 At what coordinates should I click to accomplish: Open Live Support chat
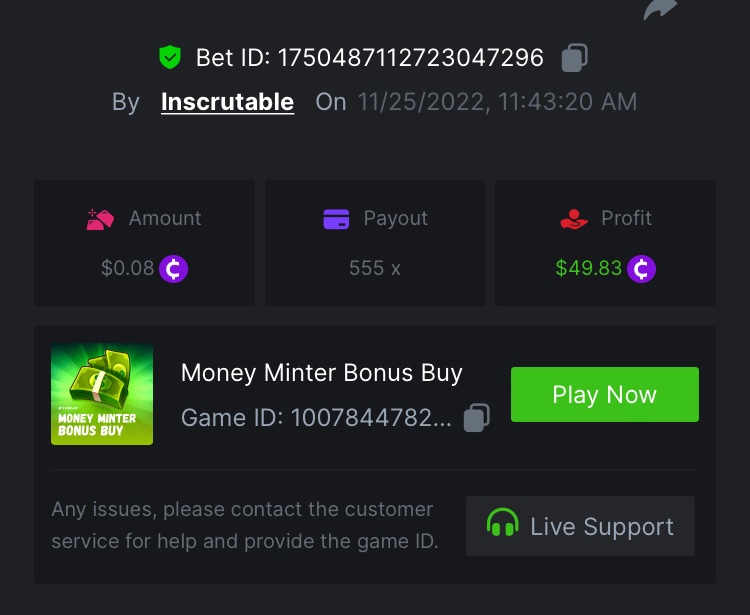click(580, 526)
